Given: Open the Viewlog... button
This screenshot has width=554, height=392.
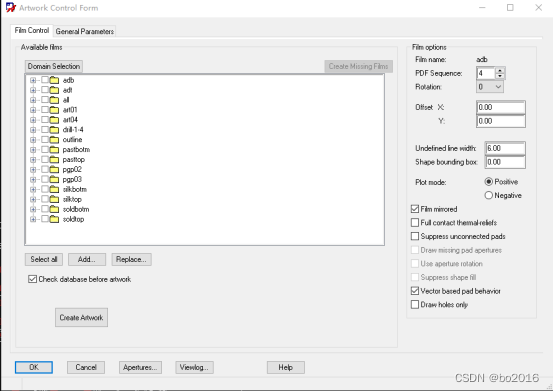Looking at the screenshot, I should point(194,367).
